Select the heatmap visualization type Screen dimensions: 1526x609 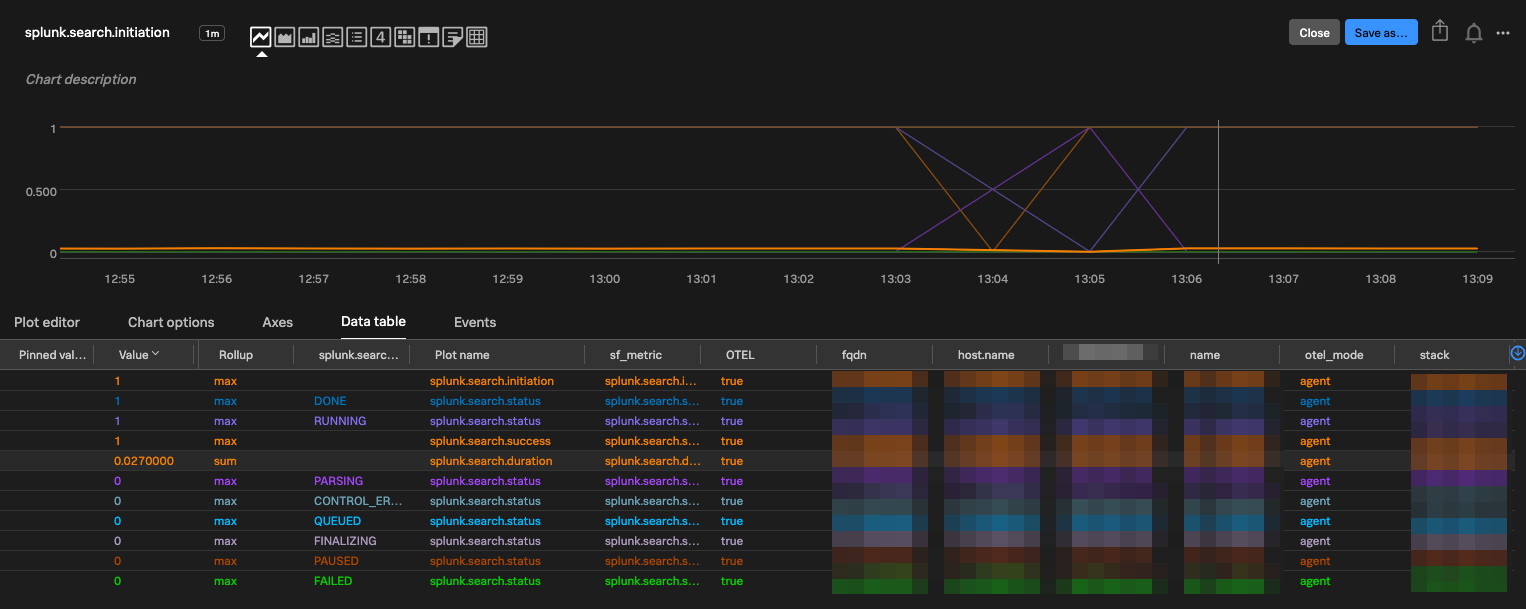click(x=405, y=37)
